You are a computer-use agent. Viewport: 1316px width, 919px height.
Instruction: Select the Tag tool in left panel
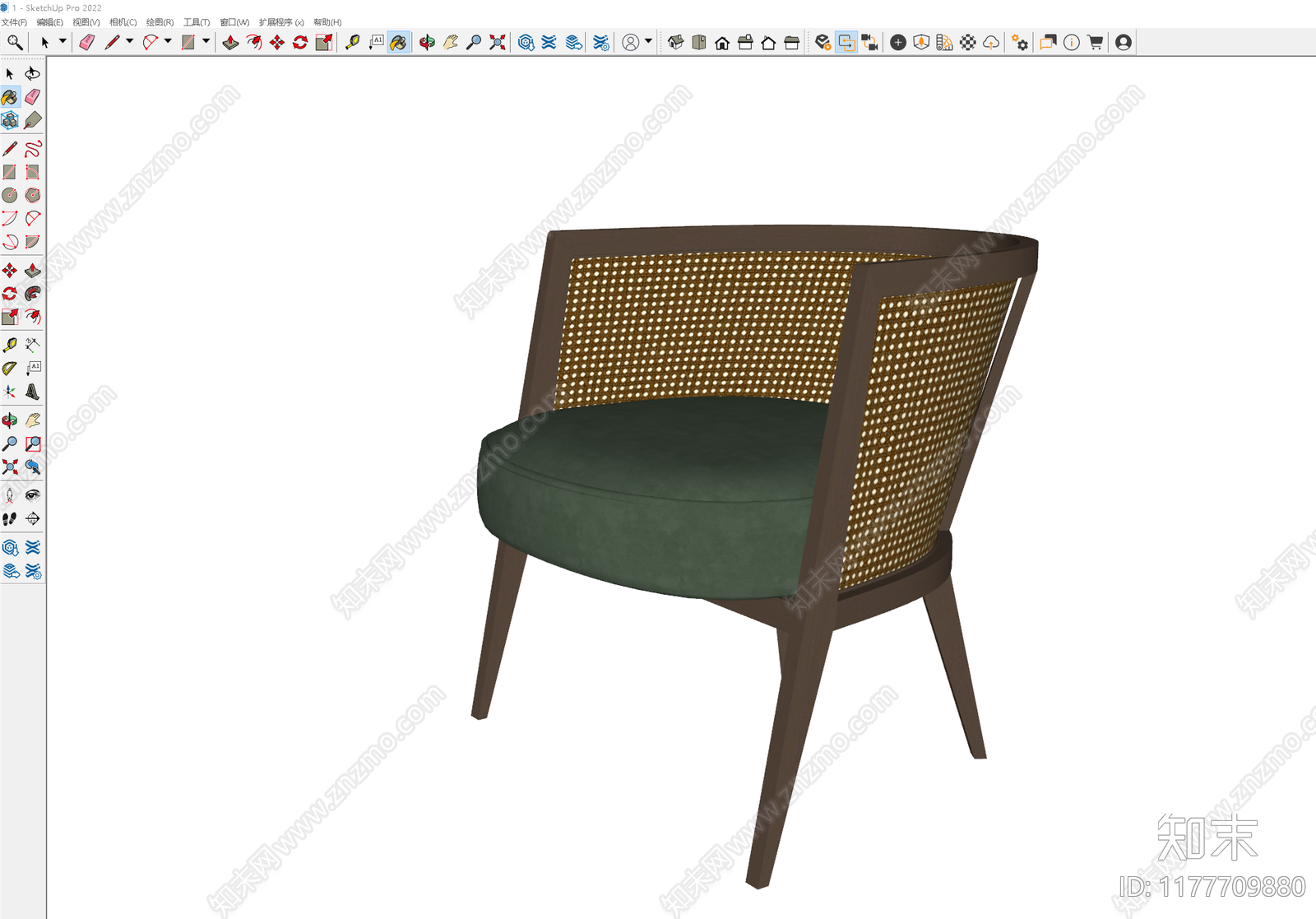[32, 120]
